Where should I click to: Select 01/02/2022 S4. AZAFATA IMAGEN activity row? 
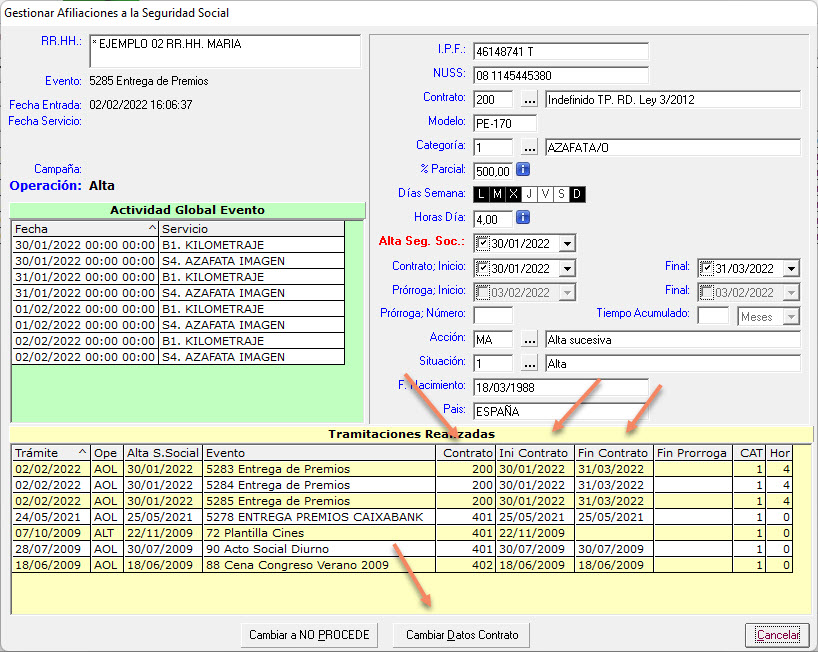point(178,325)
